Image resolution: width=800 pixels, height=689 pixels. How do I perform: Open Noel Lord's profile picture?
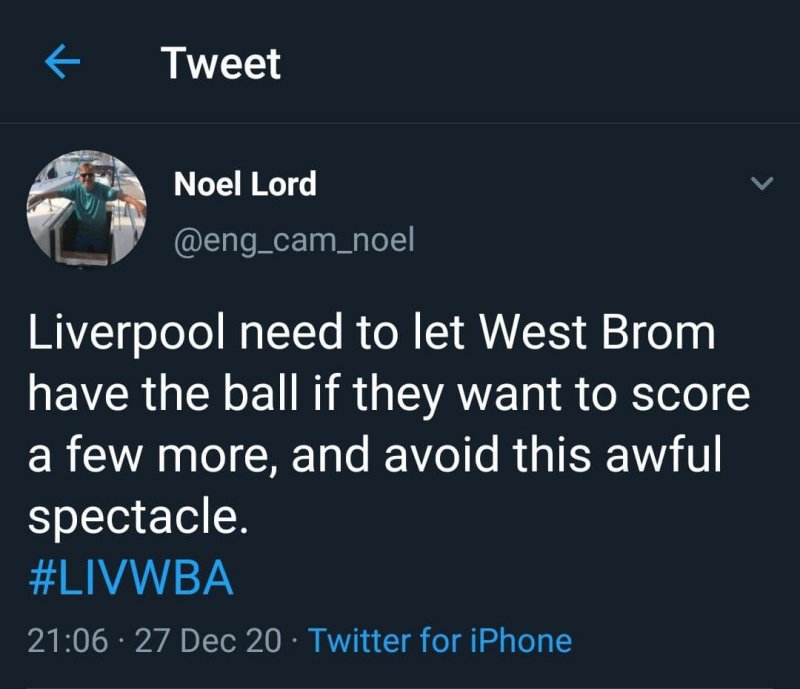[x=86, y=208]
